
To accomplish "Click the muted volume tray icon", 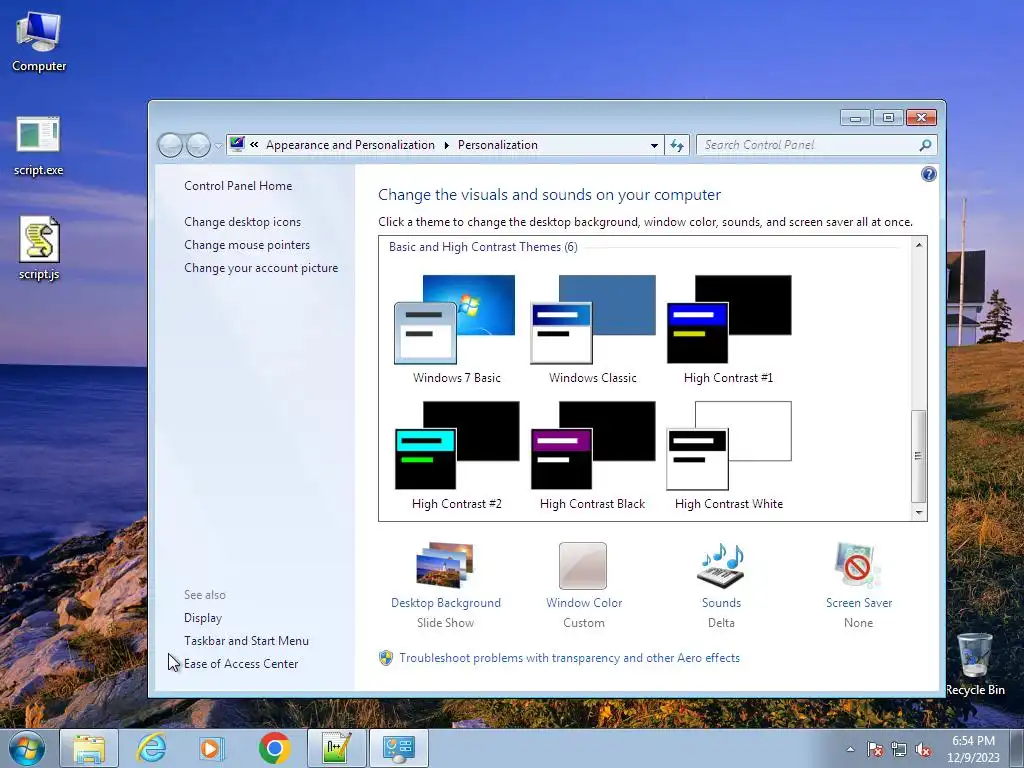I will coord(923,749).
